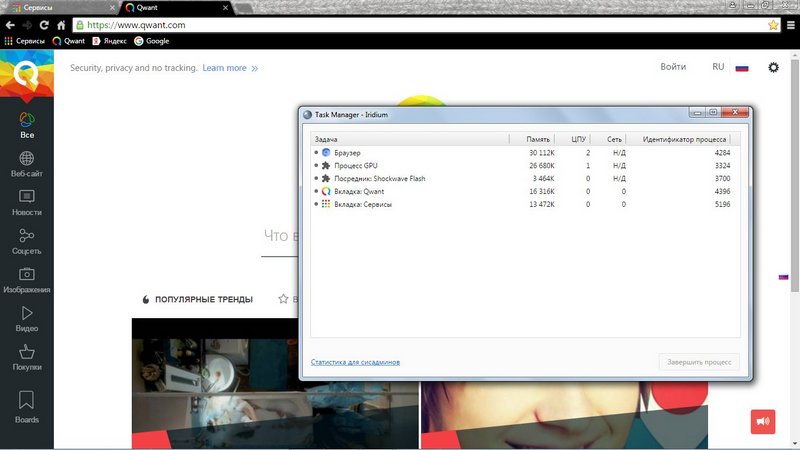Sort Task Manager by Задача column
The image size is (800, 450).
410,139
